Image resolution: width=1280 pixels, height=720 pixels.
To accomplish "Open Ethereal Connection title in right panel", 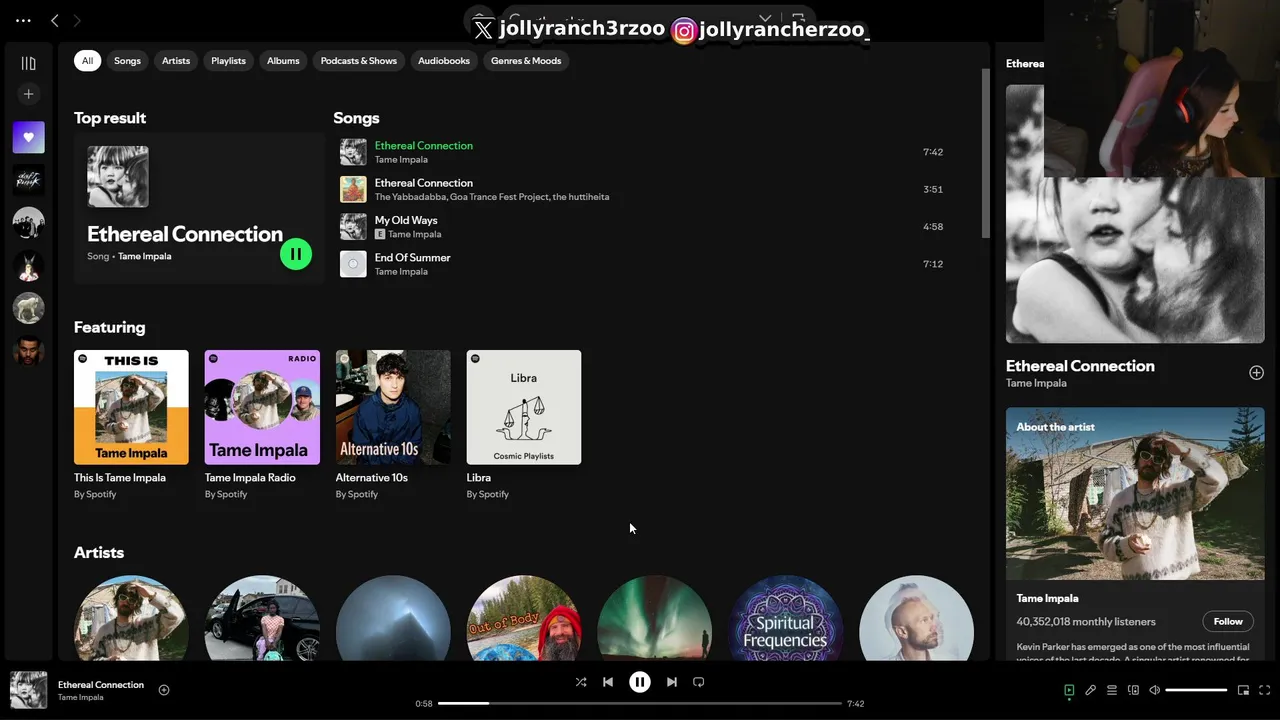I will (x=1080, y=366).
